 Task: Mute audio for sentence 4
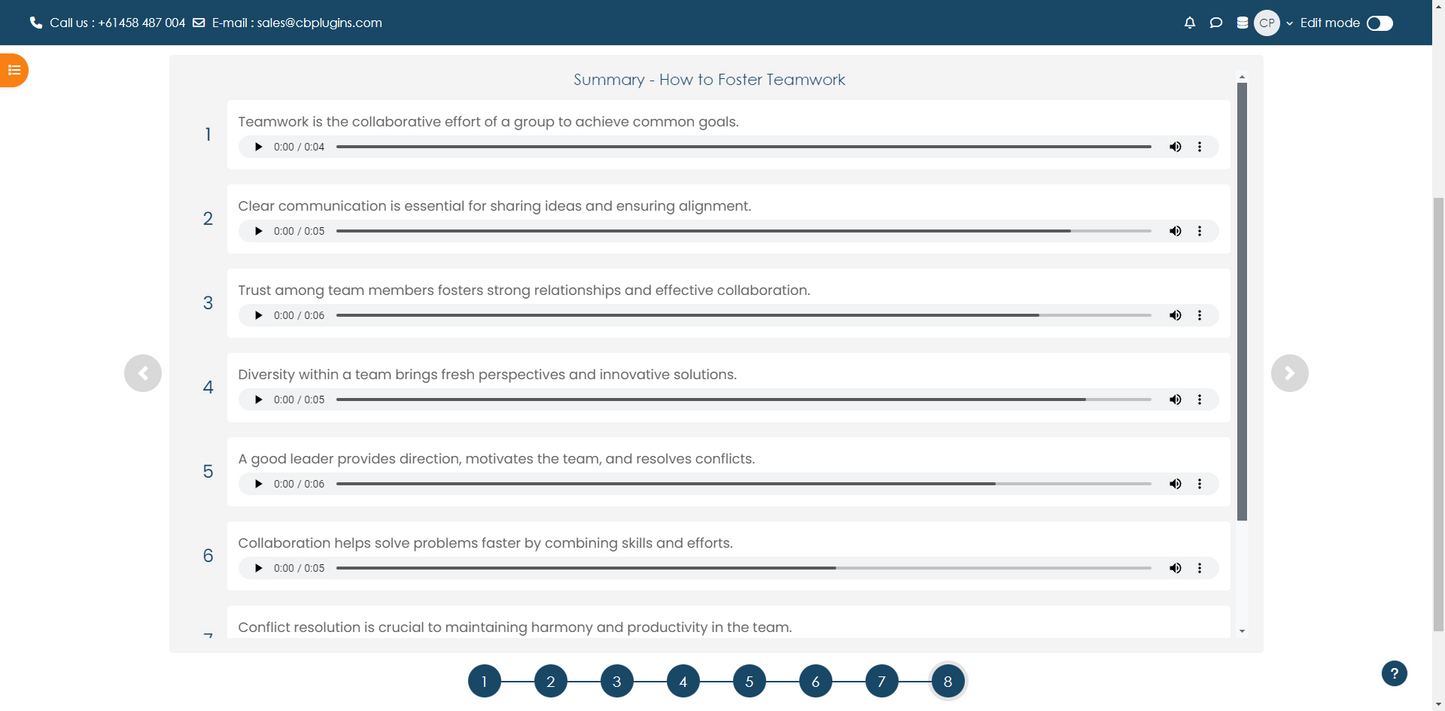click(1175, 400)
